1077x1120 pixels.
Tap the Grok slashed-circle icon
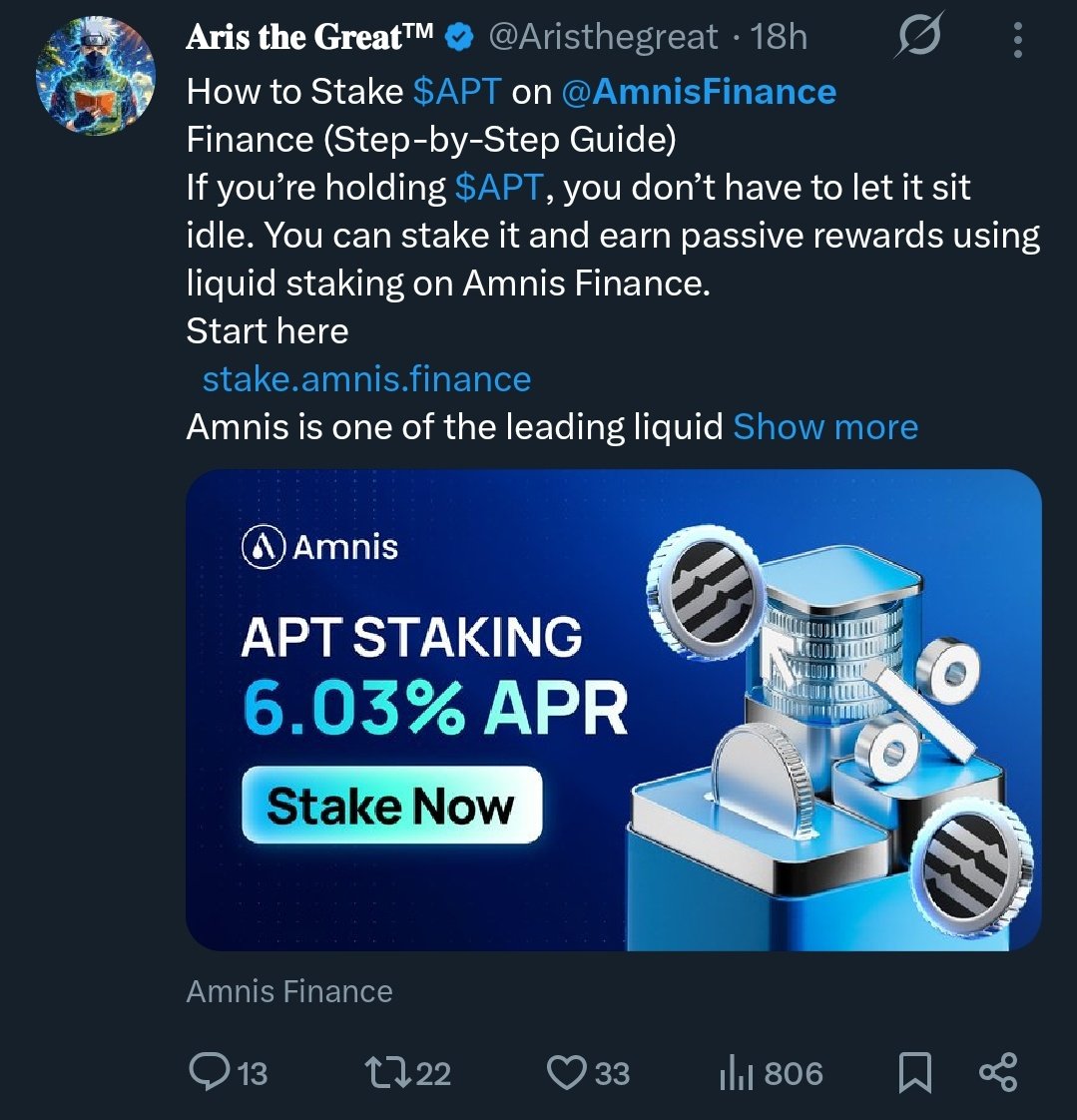[x=918, y=39]
